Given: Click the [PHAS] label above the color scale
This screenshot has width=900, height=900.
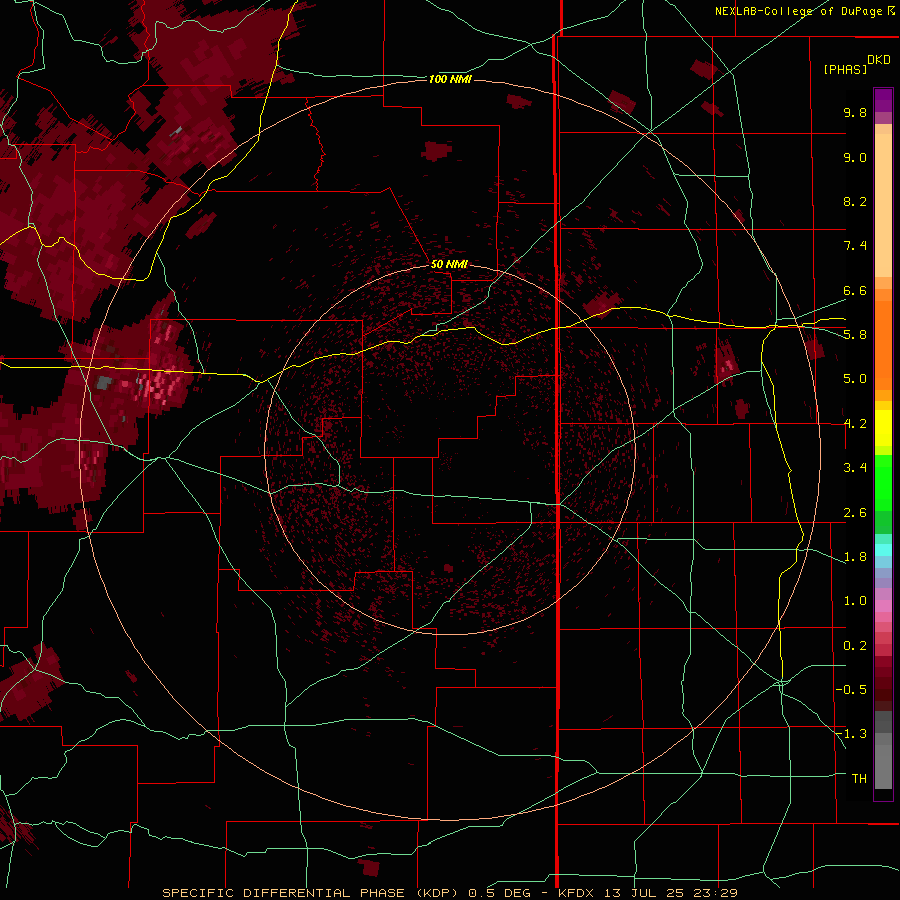Looking at the screenshot, I should (x=845, y=69).
